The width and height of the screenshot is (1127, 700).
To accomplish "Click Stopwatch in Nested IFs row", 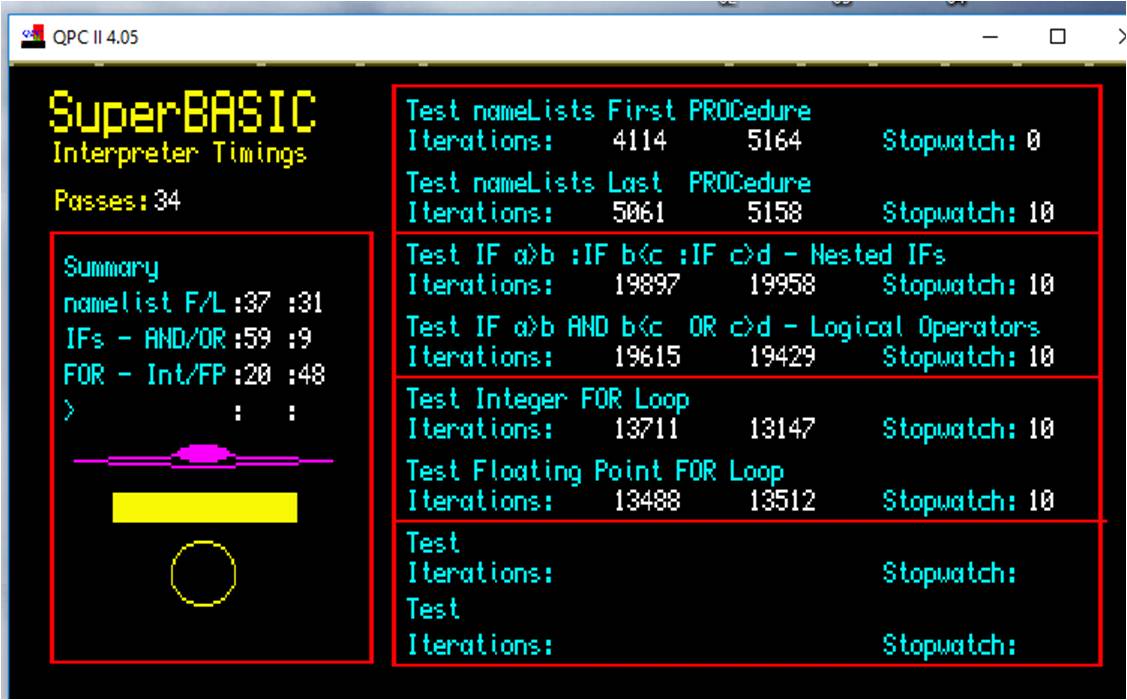I will [967, 285].
